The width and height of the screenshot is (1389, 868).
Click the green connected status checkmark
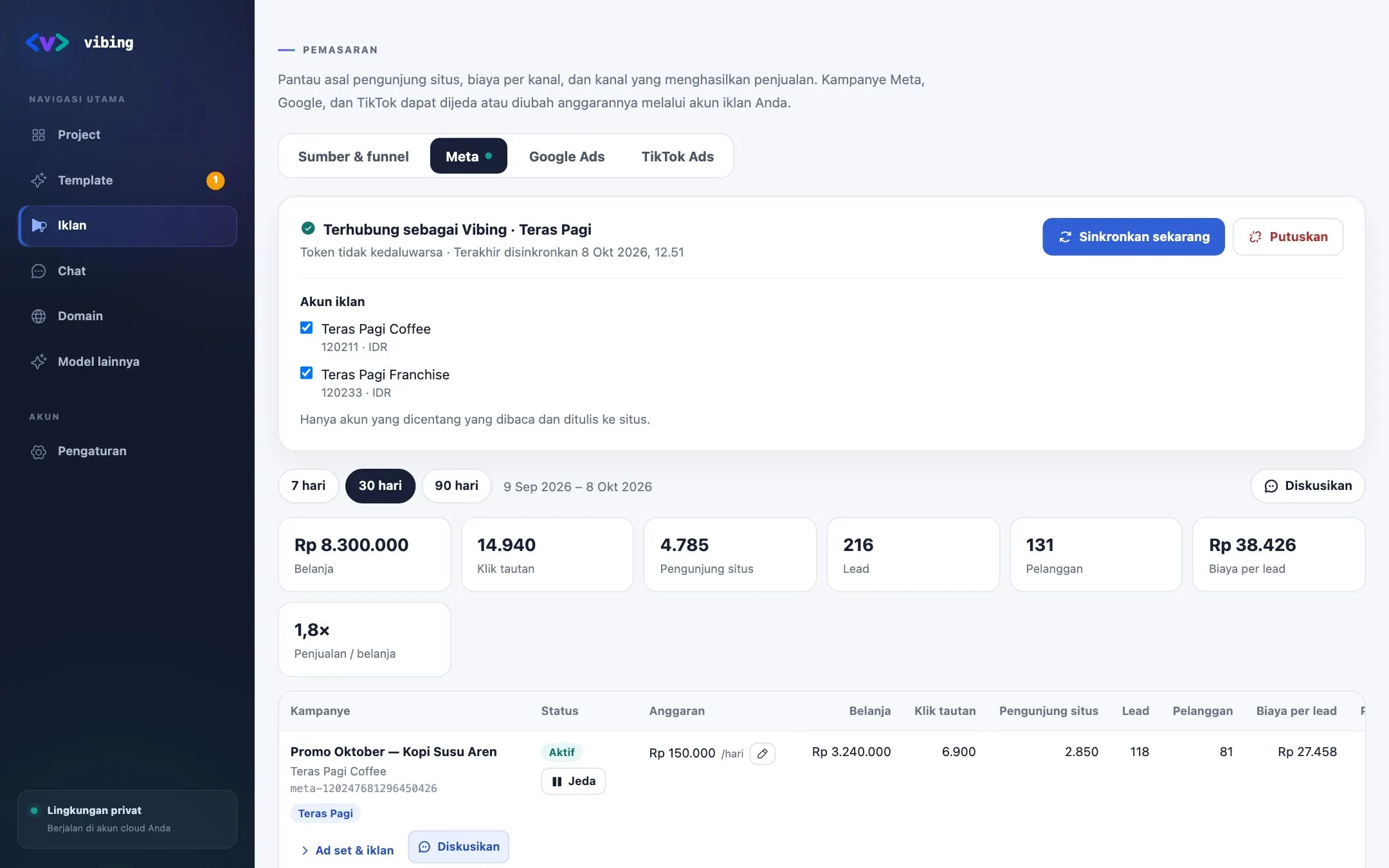308,228
